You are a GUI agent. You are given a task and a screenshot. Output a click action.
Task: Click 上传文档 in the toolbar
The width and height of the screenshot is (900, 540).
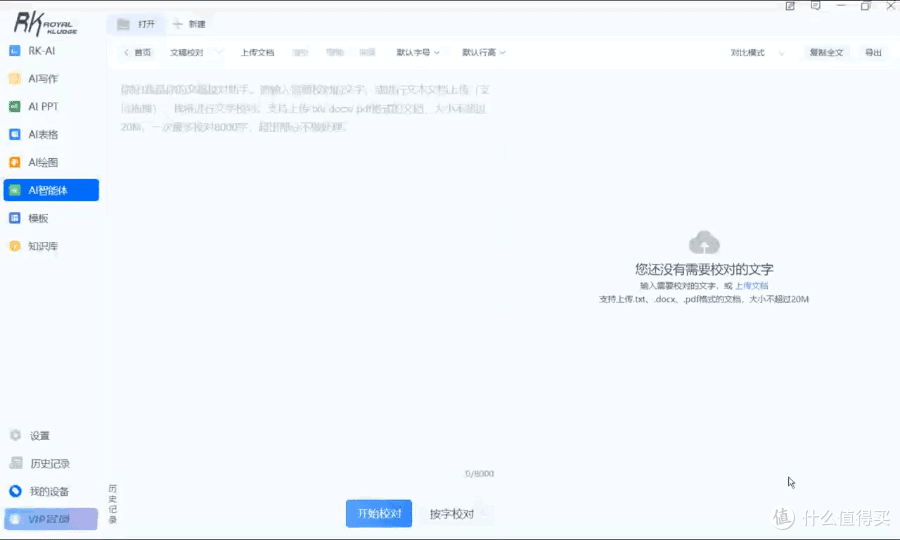(x=257, y=52)
